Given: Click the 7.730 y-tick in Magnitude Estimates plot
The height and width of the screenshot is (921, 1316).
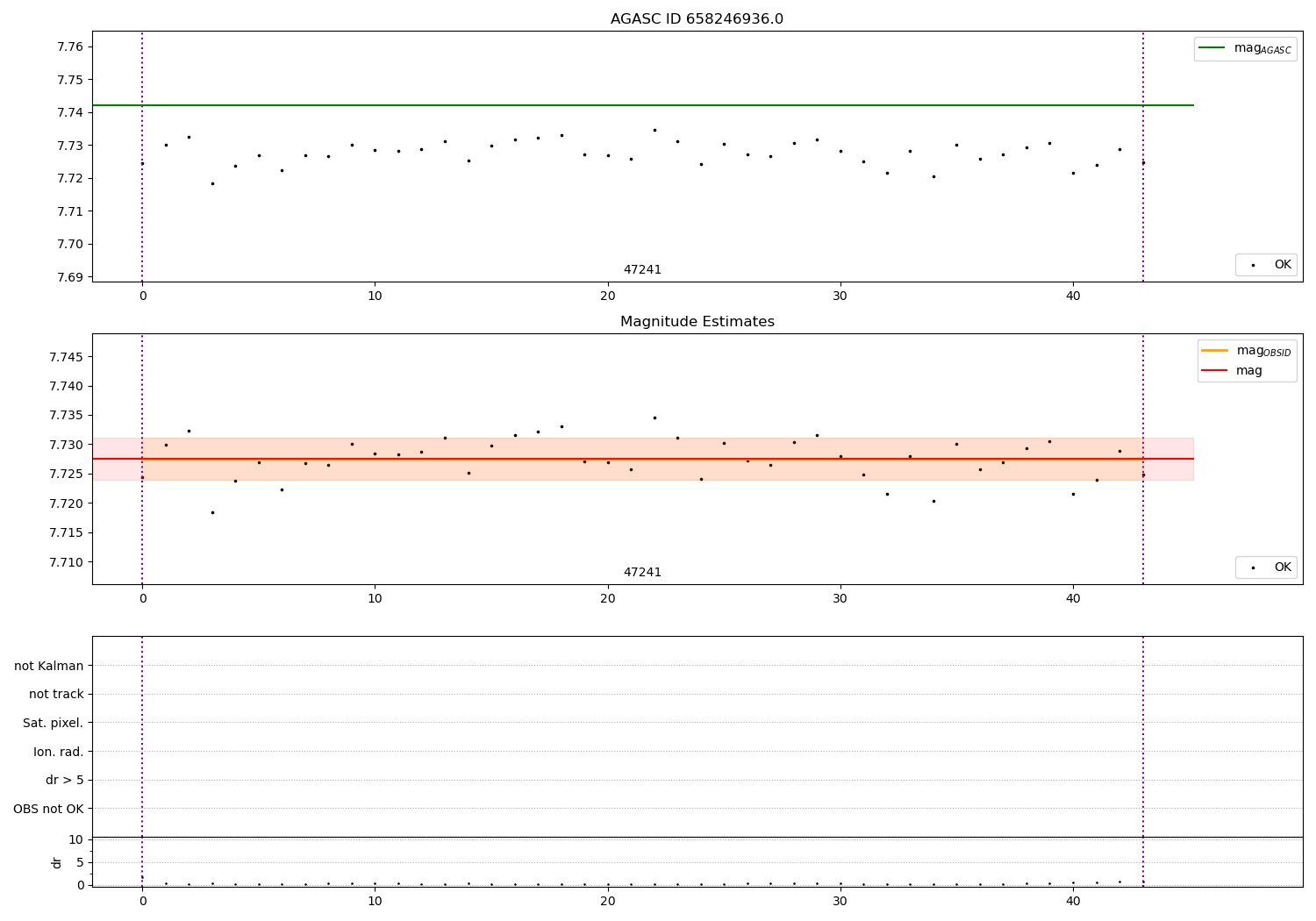Looking at the screenshot, I should tap(67, 445).
